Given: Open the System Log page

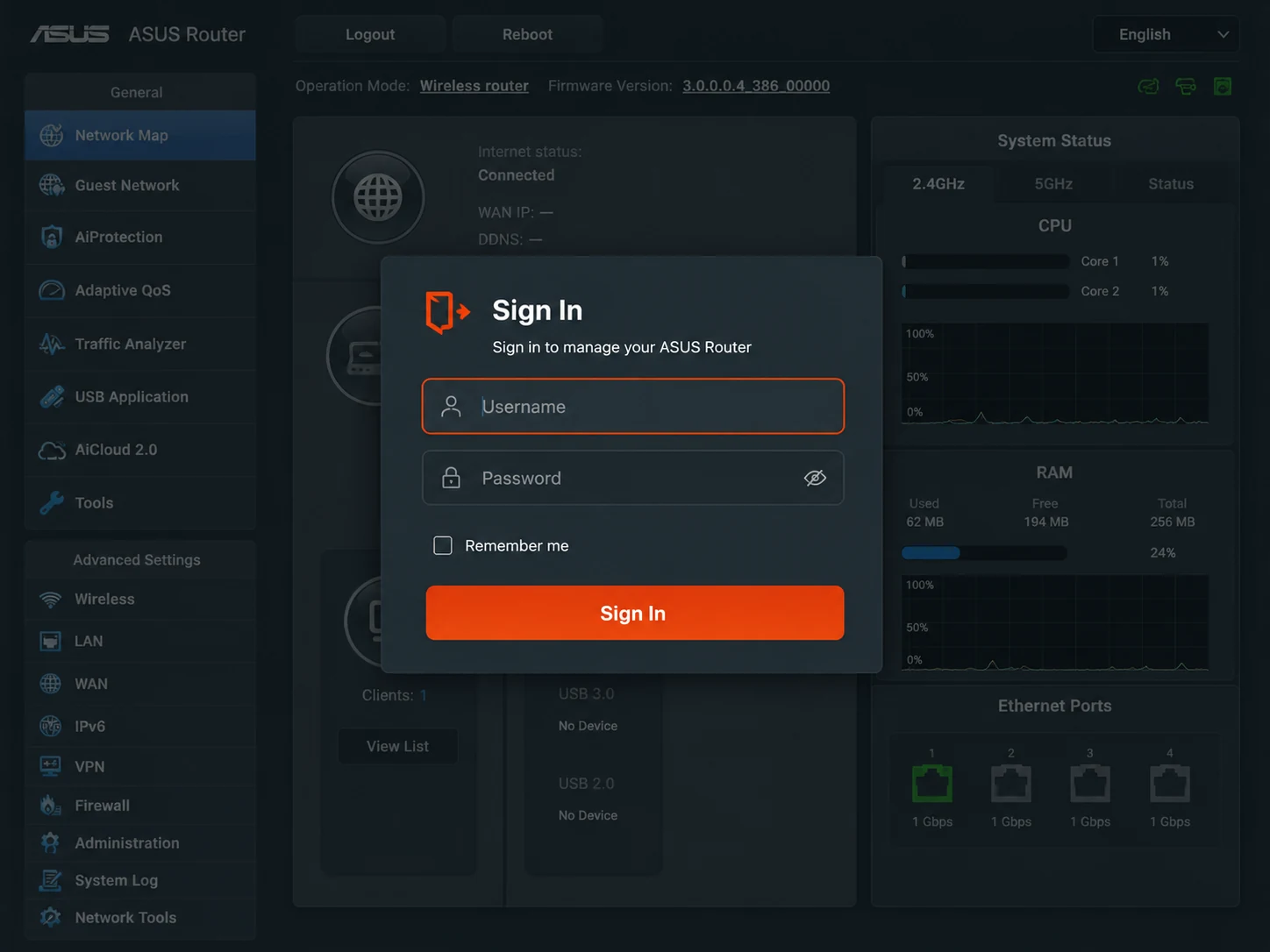Looking at the screenshot, I should pyautogui.click(x=140, y=880).
